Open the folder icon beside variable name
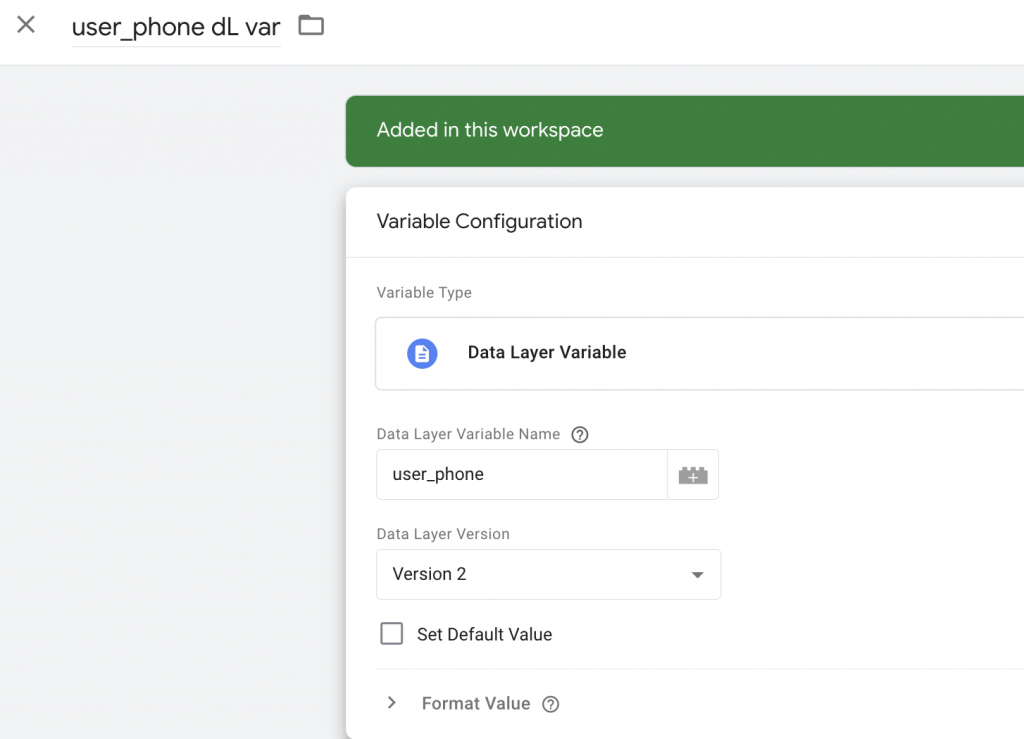The width and height of the screenshot is (1024, 739). click(x=311, y=25)
